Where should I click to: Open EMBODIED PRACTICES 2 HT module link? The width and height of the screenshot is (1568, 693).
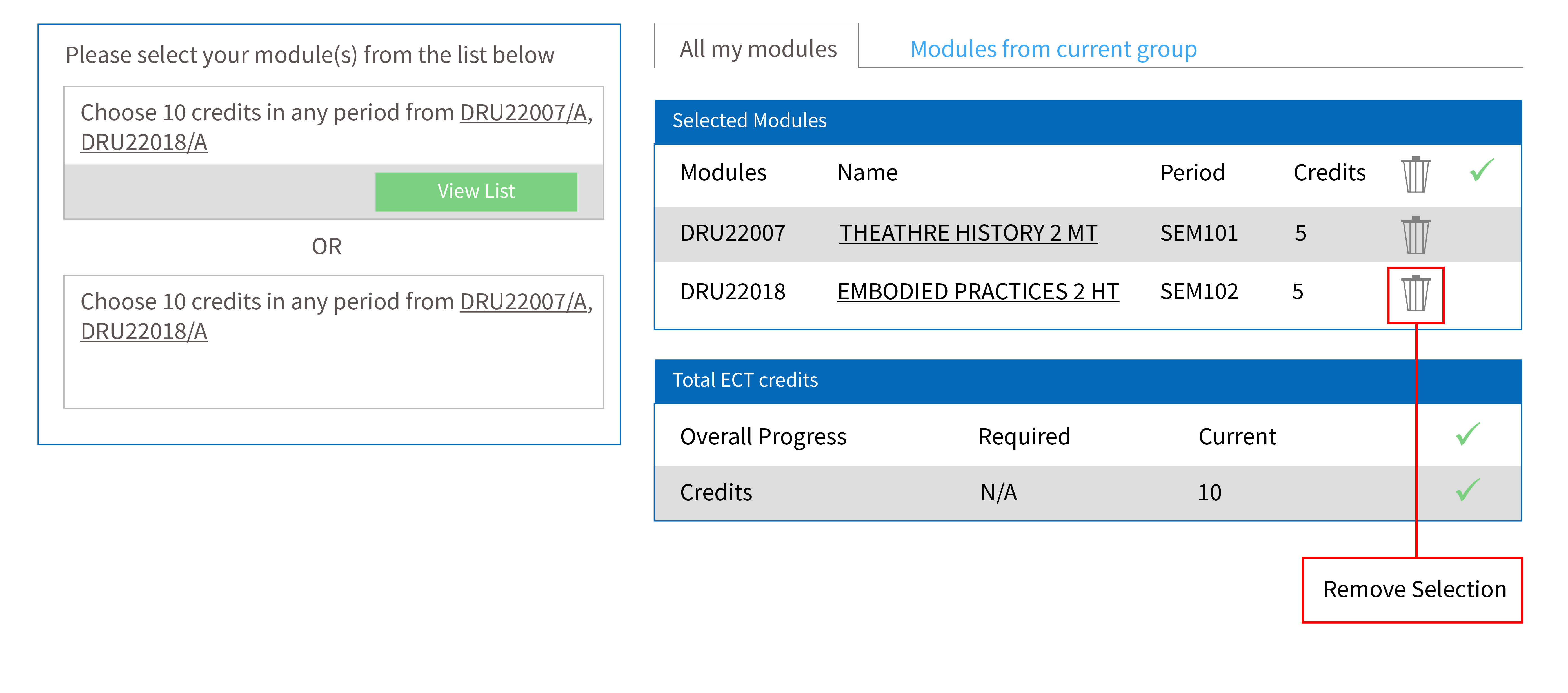(978, 292)
